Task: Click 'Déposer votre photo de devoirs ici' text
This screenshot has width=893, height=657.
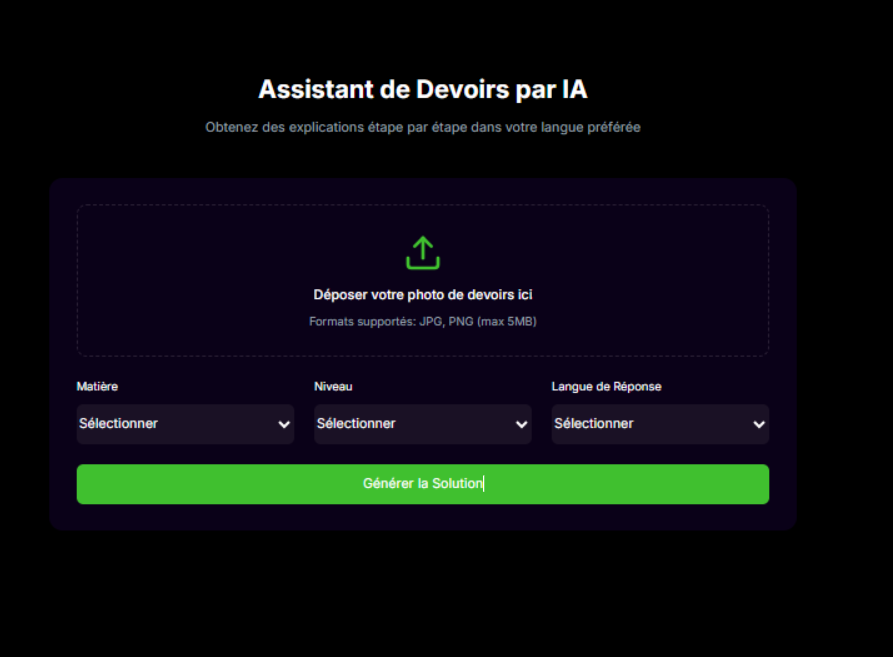Action: click(423, 295)
